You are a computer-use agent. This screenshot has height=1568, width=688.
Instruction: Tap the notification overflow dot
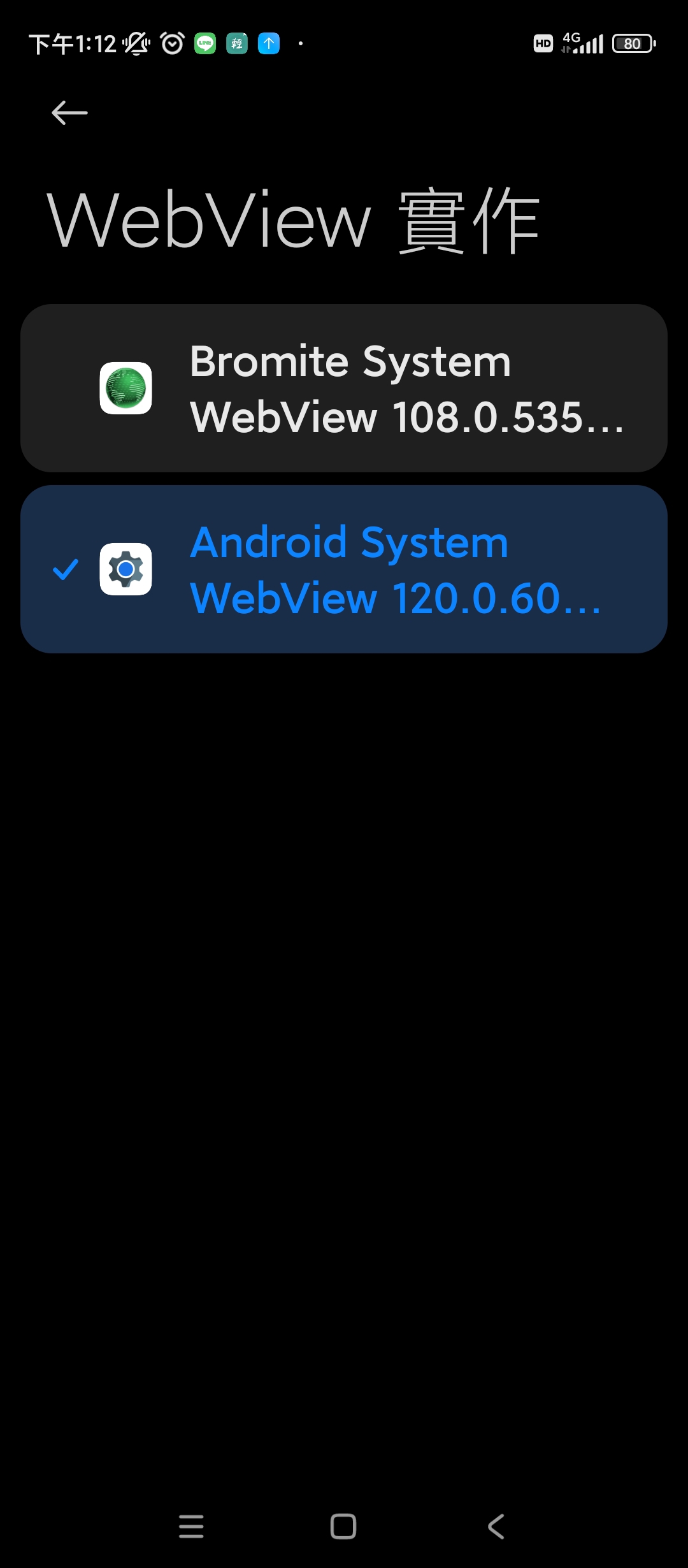[x=301, y=43]
